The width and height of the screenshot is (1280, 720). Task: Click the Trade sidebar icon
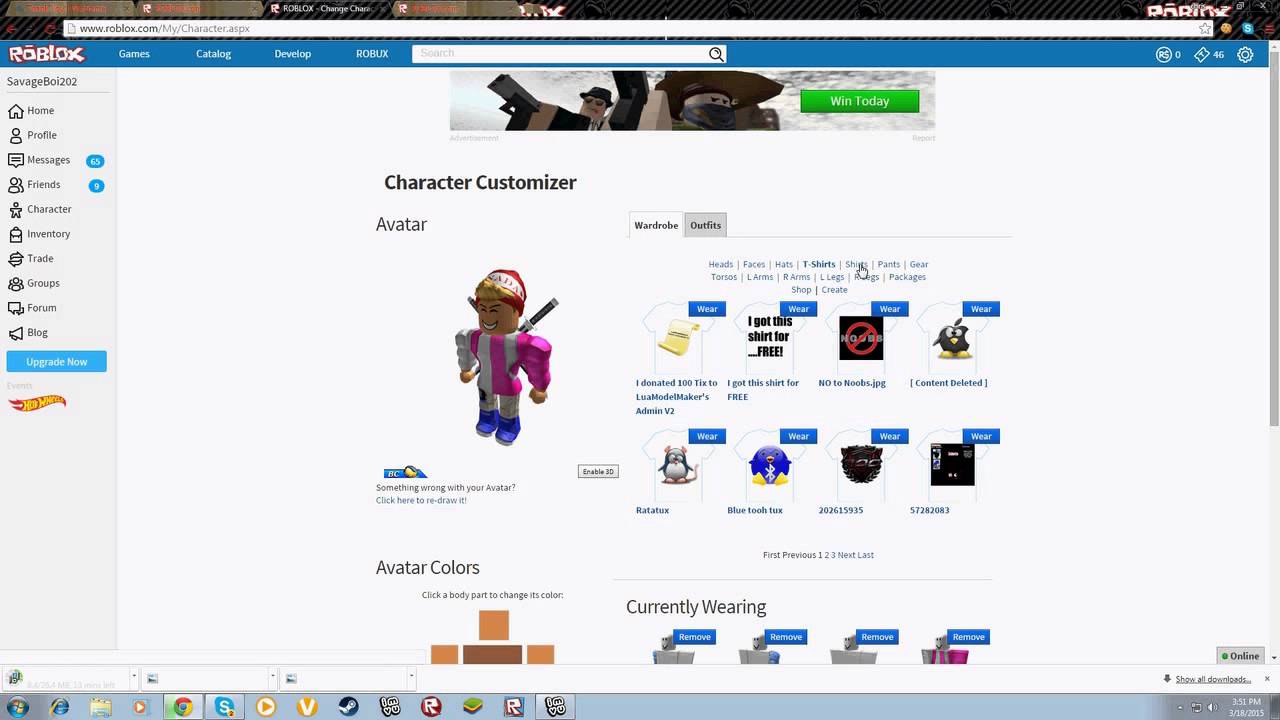[x=16, y=259]
